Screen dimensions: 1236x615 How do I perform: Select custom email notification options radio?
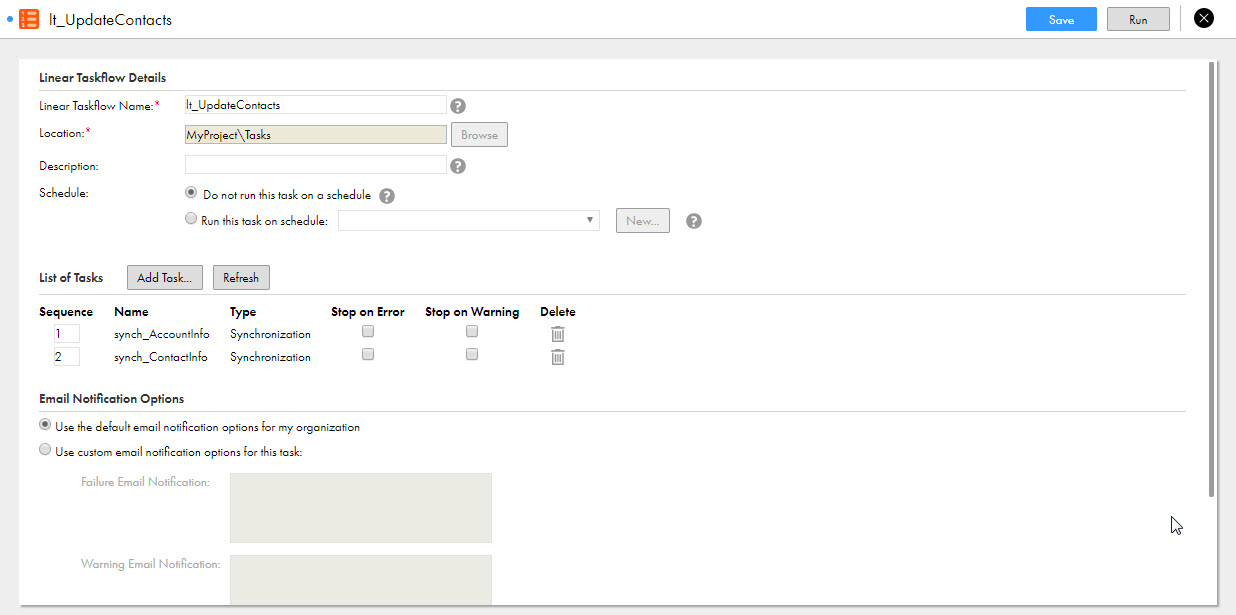pyautogui.click(x=45, y=451)
